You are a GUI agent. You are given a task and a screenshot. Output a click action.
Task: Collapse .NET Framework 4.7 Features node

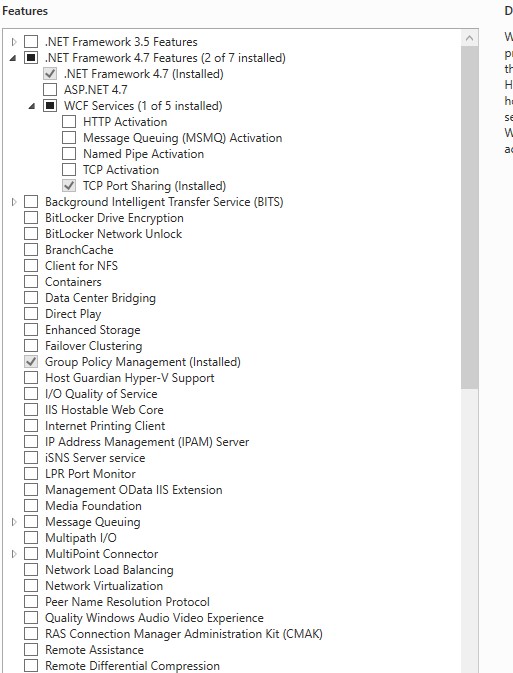coord(13,58)
